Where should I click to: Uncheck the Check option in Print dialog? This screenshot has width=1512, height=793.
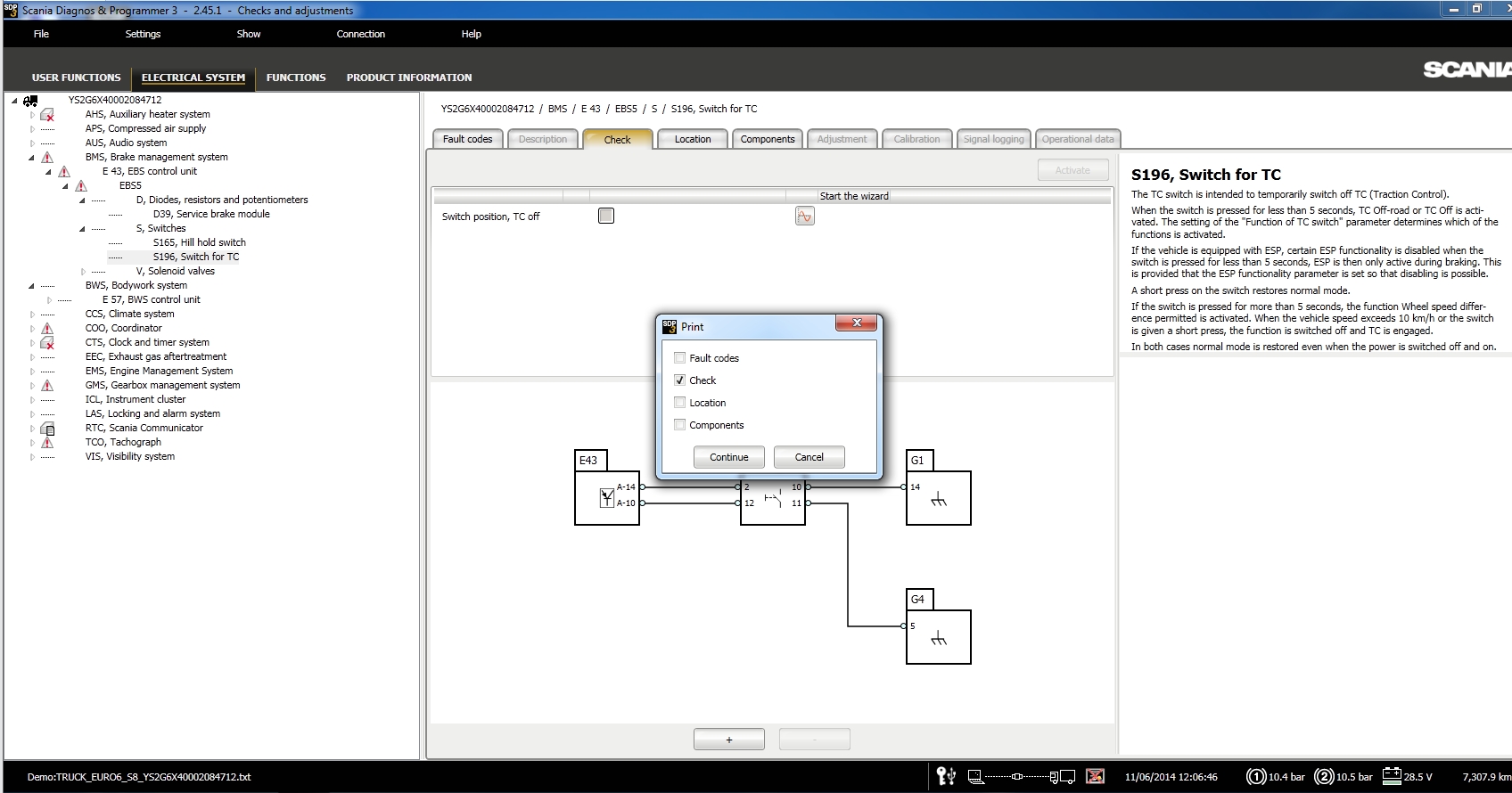click(x=680, y=380)
